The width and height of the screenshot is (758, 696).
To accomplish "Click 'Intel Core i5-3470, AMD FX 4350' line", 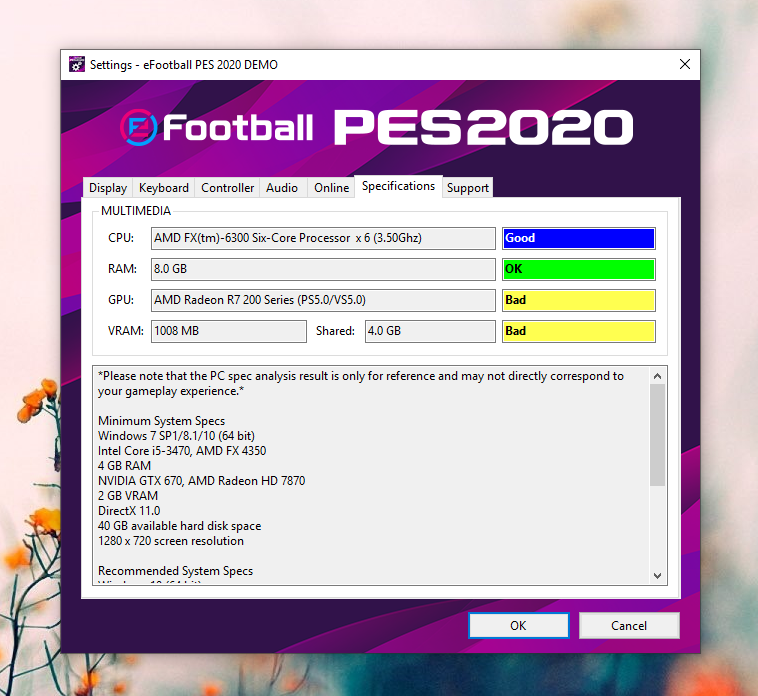I will pyautogui.click(x=182, y=451).
